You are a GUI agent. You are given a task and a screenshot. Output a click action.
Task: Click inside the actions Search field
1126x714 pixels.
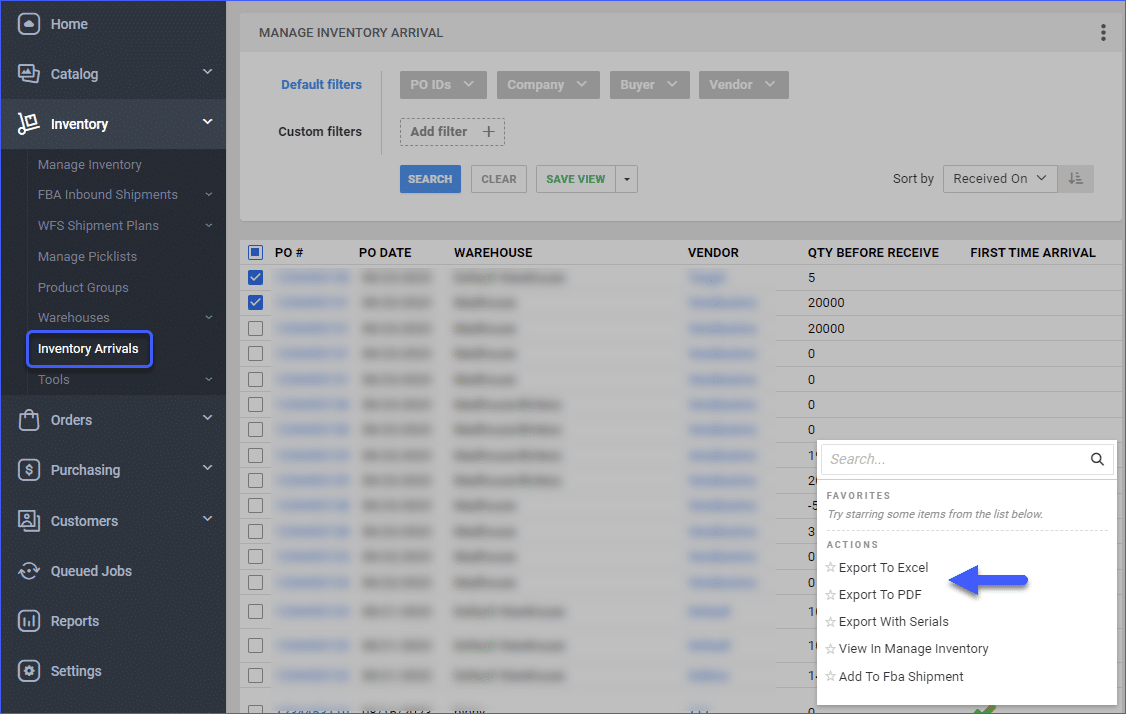[x=955, y=458]
